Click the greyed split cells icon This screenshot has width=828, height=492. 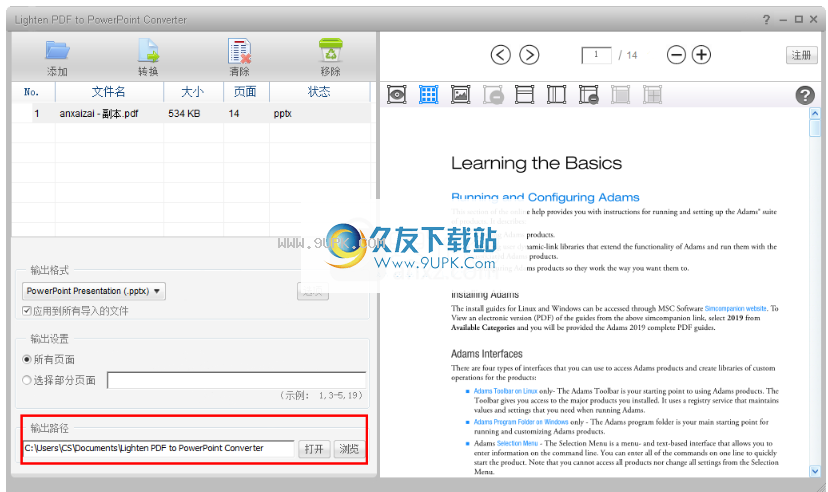pyautogui.click(x=652, y=95)
